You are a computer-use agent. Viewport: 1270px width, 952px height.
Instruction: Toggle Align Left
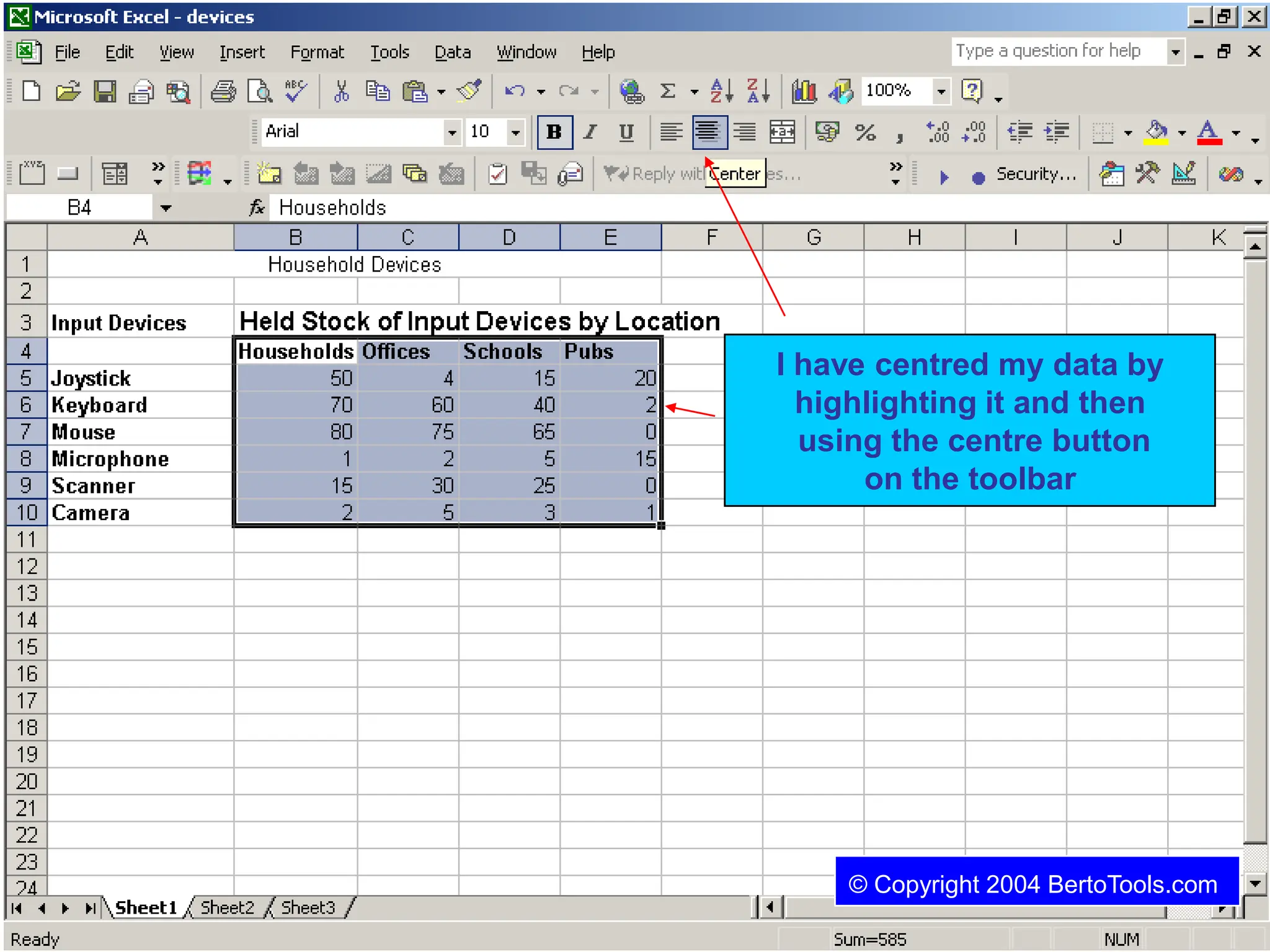(671, 132)
